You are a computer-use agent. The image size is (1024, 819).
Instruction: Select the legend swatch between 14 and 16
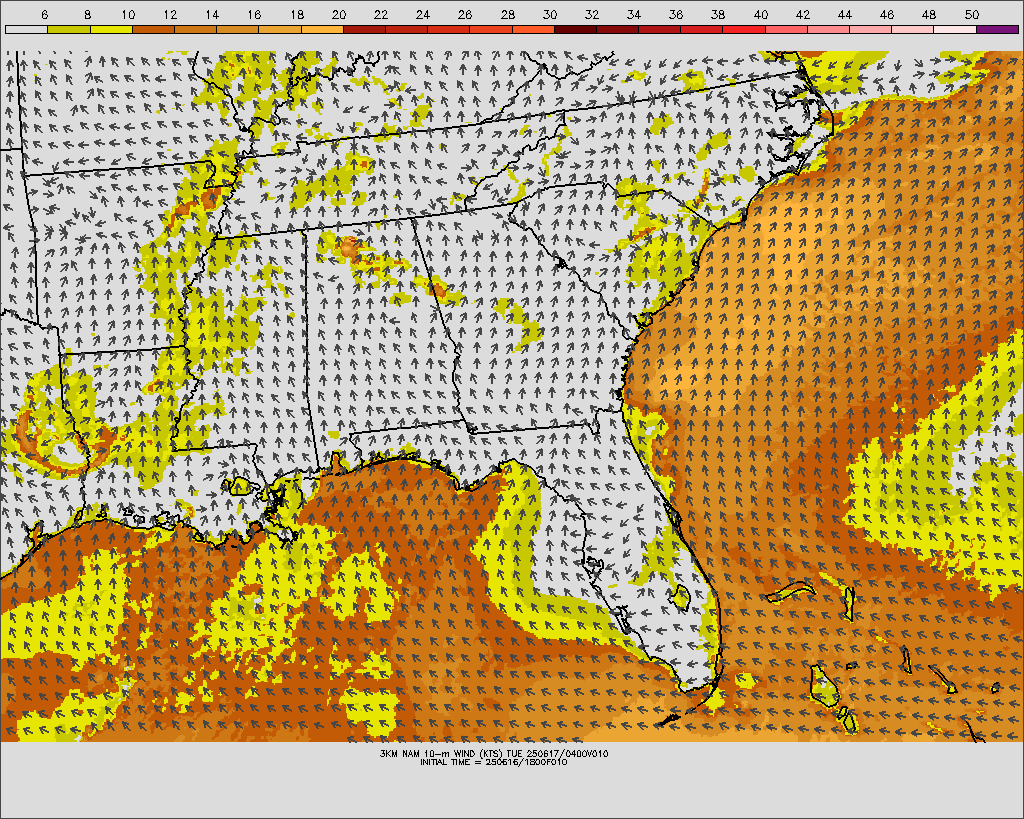(x=238, y=29)
